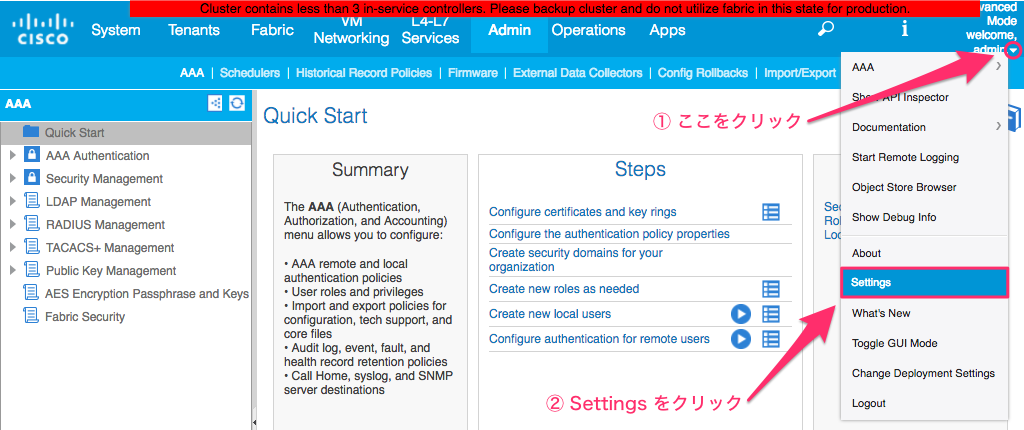Choose Logout in the user menu
Screen dimensions: 1024x430
pyautogui.click(x=925, y=403)
